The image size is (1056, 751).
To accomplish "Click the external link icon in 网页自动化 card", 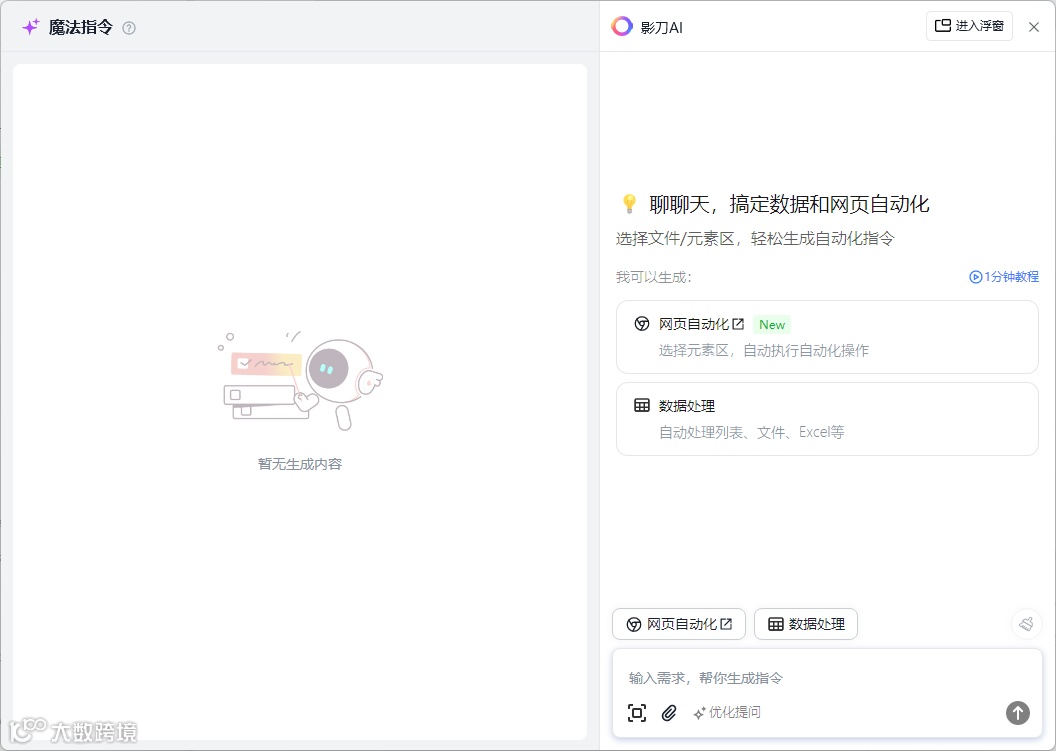I will pos(738,324).
